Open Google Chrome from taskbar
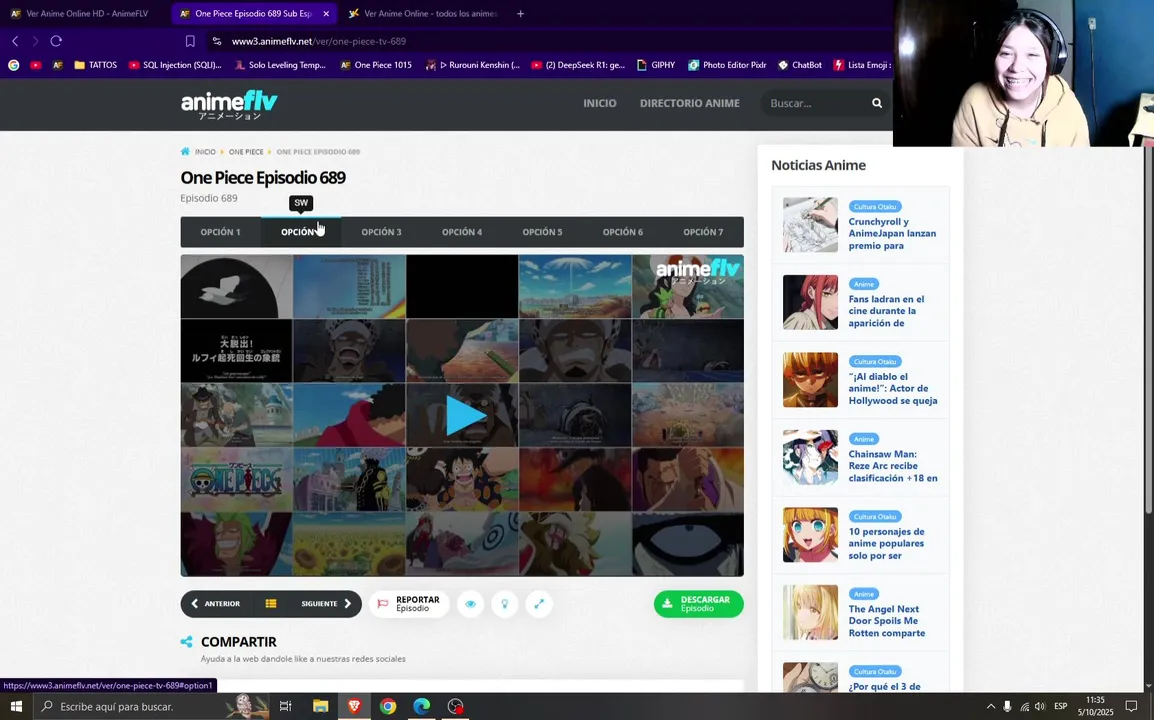 388,706
